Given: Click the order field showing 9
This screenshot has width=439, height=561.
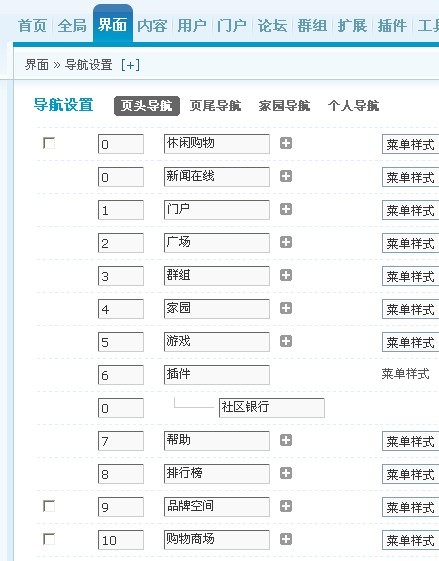Looking at the screenshot, I should coord(121,507).
